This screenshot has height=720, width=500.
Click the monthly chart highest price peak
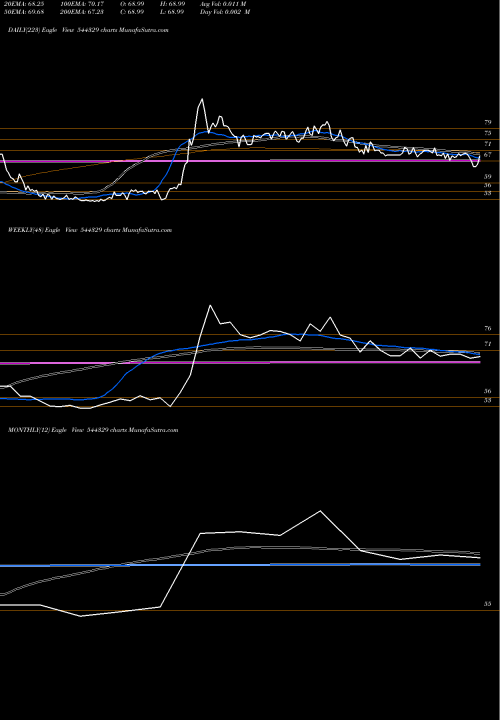320,511
